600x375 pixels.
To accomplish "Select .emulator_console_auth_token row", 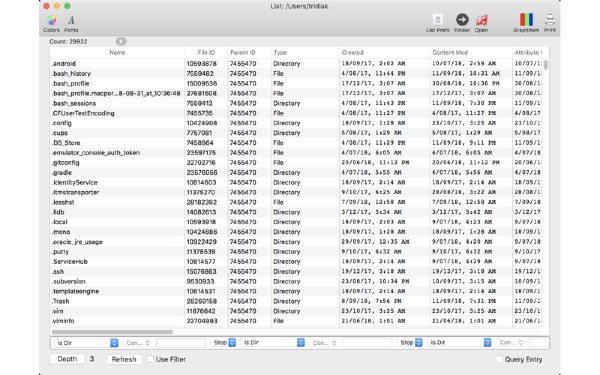I will (297, 153).
